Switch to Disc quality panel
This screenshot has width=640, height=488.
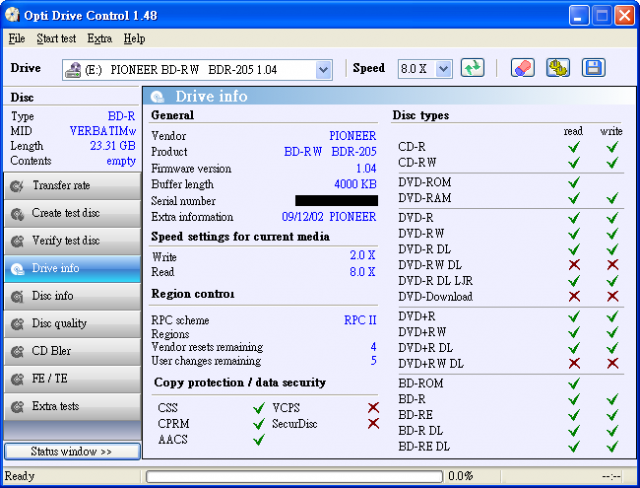coord(72,324)
